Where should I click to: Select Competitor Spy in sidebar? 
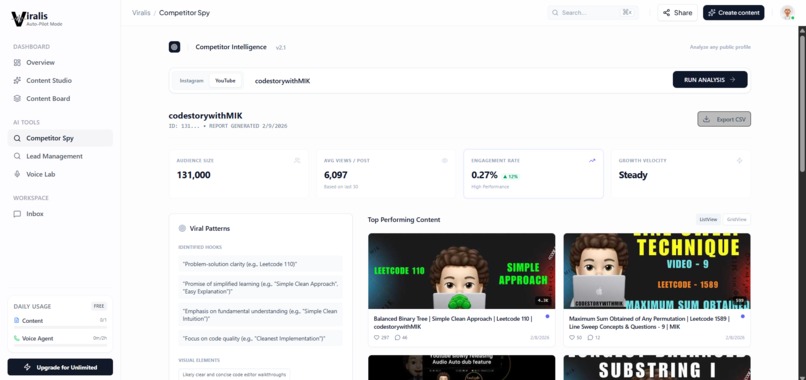tap(60, 138)
